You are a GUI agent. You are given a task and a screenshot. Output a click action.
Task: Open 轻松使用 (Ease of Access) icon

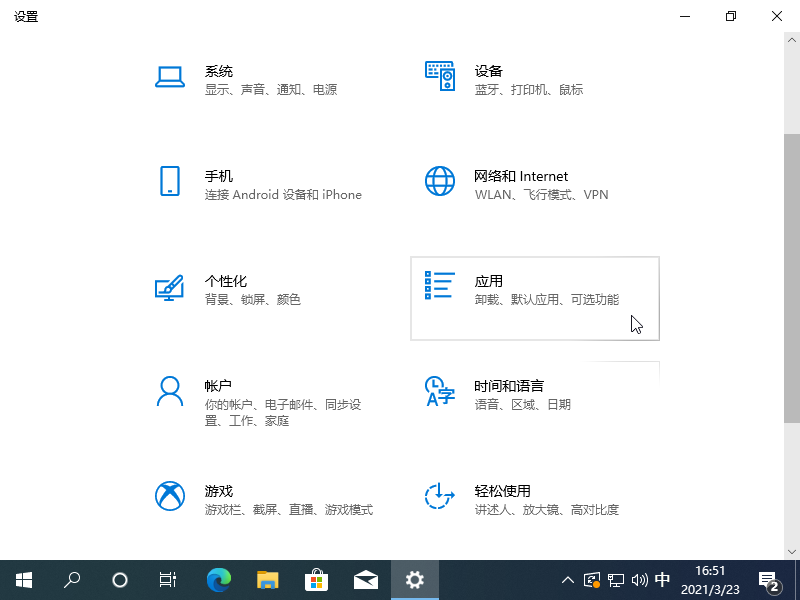(x=440, y=497)
